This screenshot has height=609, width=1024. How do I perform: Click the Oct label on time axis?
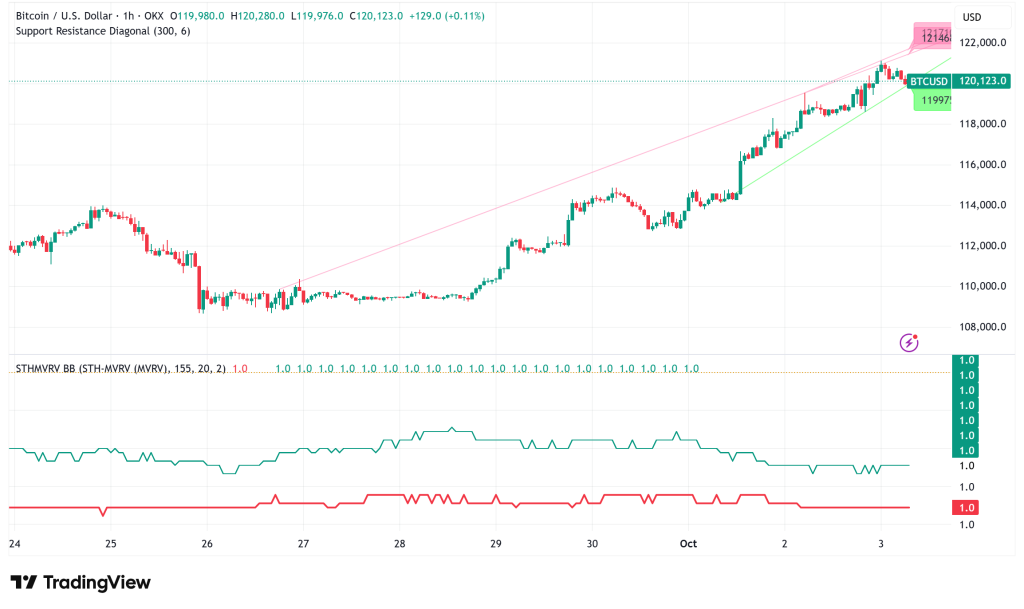[x=688, y=544]
